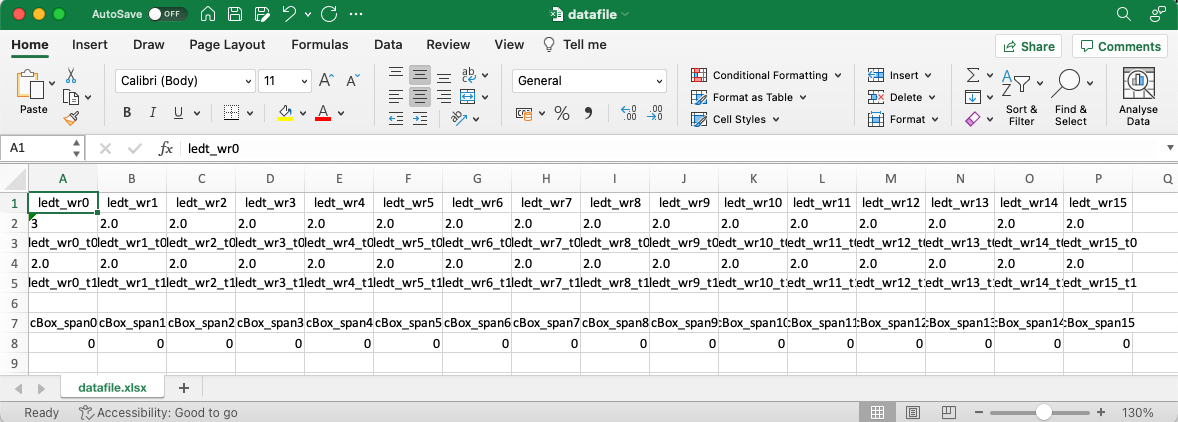Image resolution: width=1178 pixels, height=422 pixels.
Task: Increase font size with large A icon
Action: coord(326,80)
